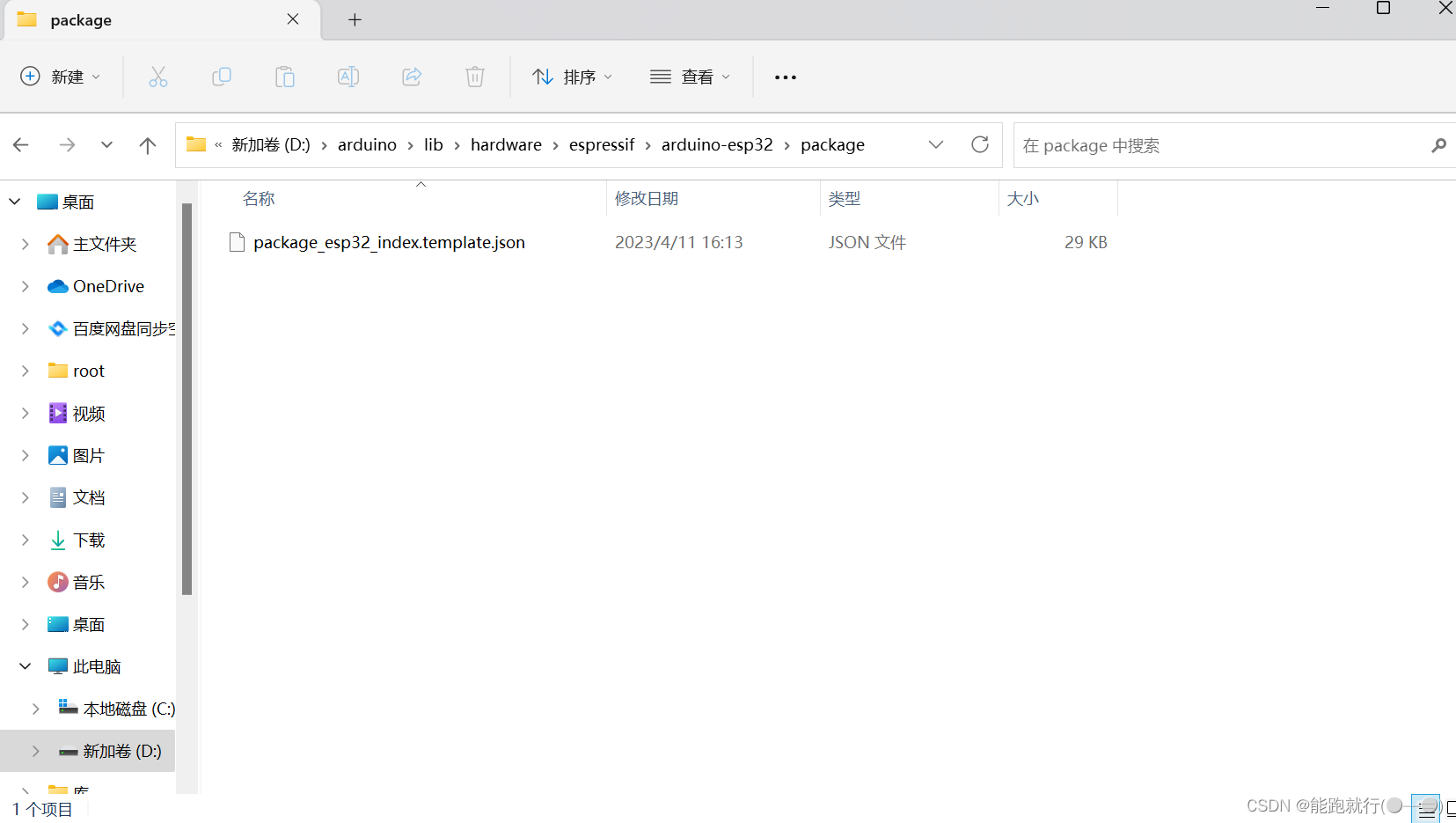Screen dimensions: 1456x823
Task: Click the Cut scissors icon
Action: 158,77
